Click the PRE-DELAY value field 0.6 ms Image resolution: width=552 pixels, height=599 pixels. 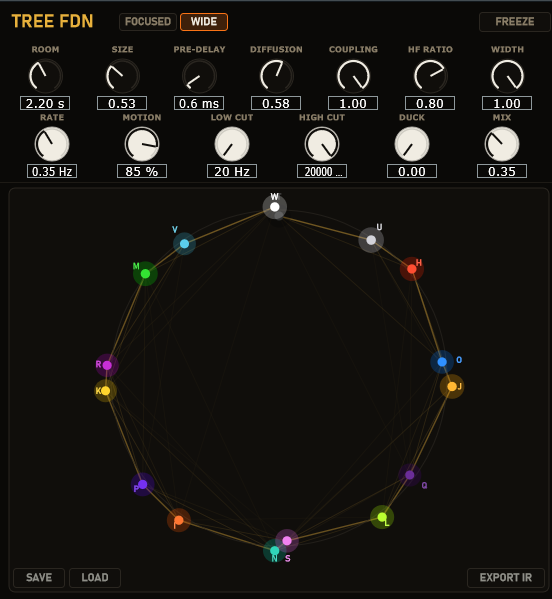coord(199,103)
